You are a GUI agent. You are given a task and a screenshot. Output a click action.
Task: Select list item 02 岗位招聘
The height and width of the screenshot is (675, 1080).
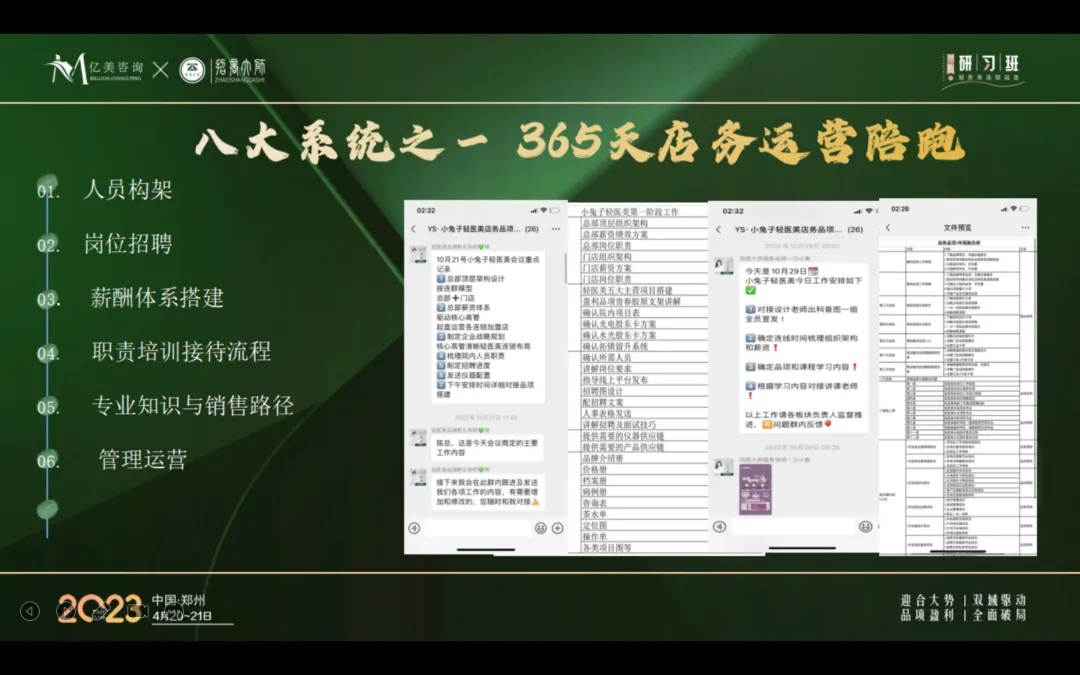[127, 243]
